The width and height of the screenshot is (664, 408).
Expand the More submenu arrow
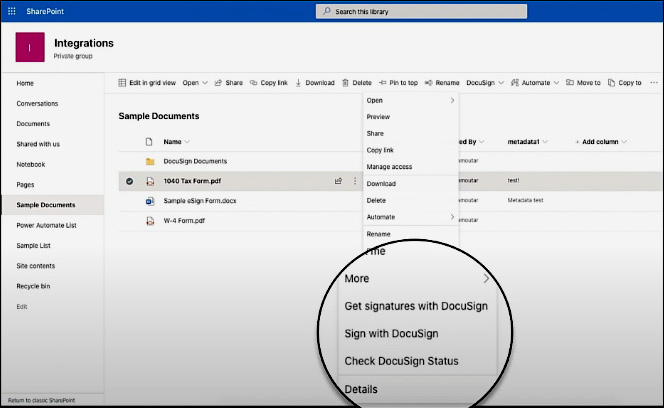[486, 278]
